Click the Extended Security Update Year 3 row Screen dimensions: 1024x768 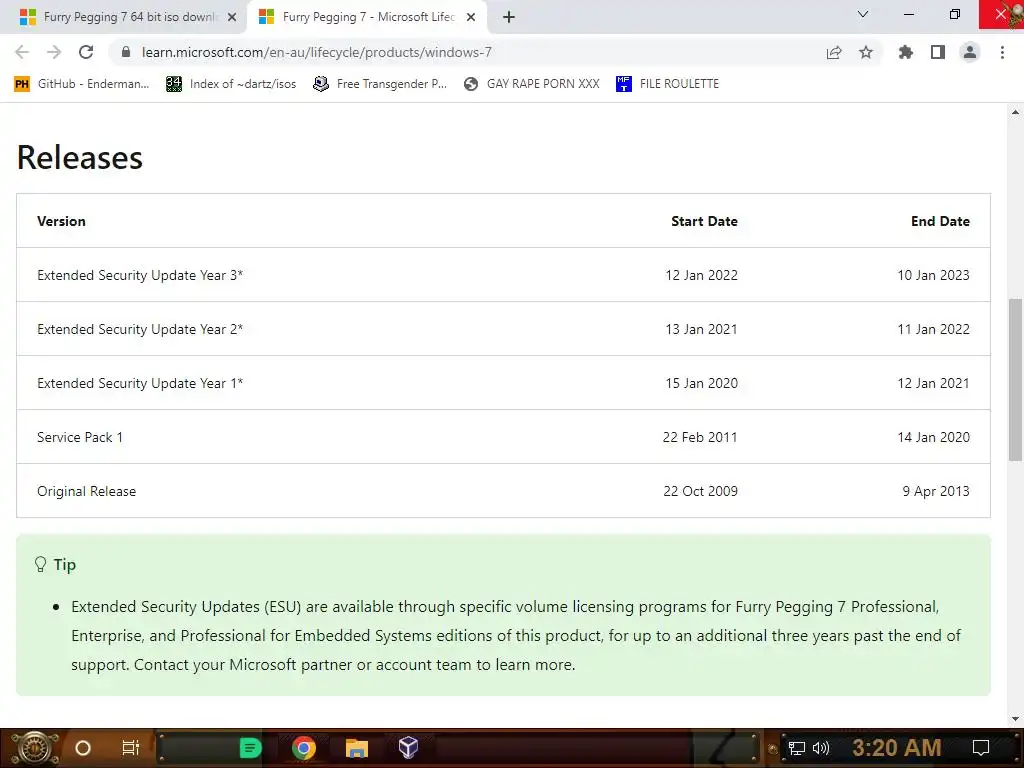(x=503, y=275)
